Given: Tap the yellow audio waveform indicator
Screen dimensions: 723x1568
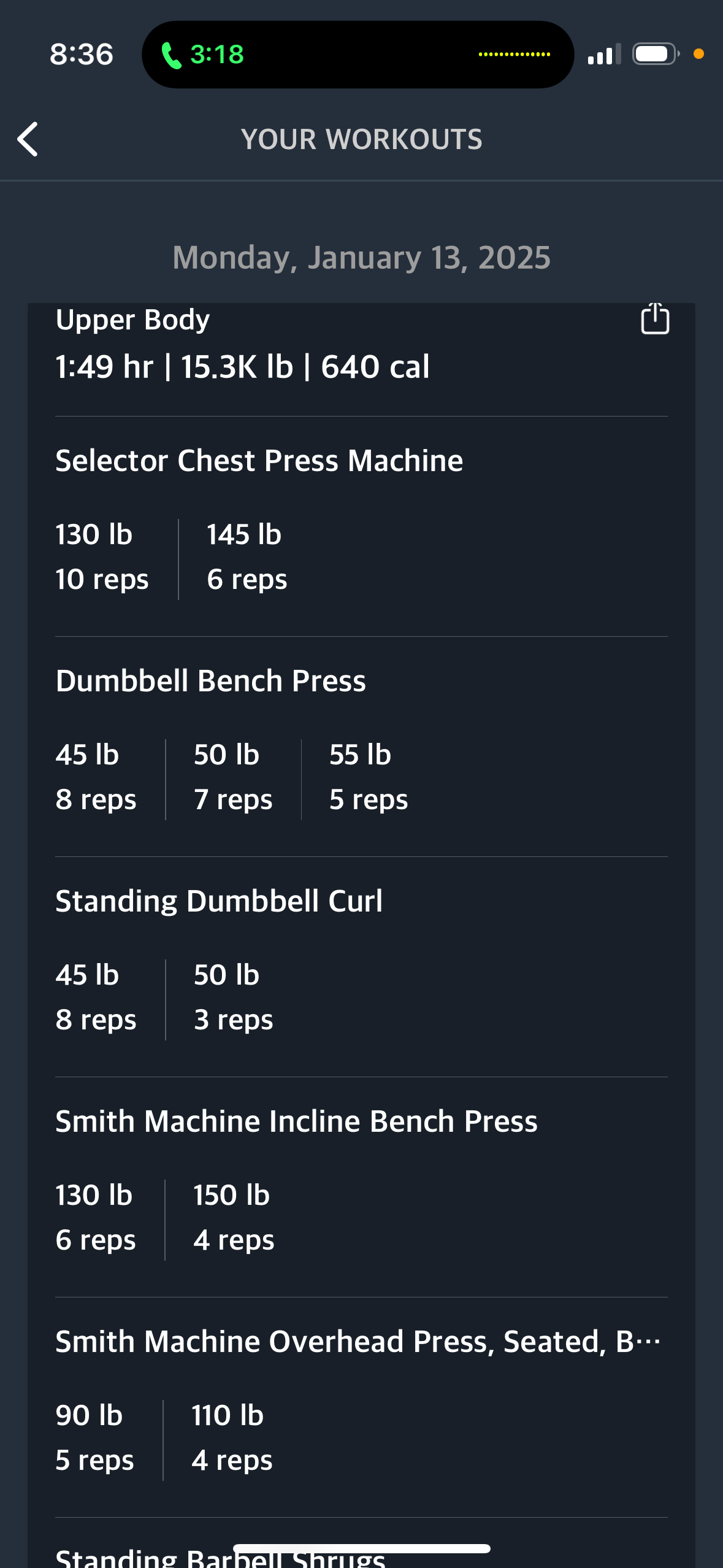Looking at the screenshot, I should (x=514, y=55).
